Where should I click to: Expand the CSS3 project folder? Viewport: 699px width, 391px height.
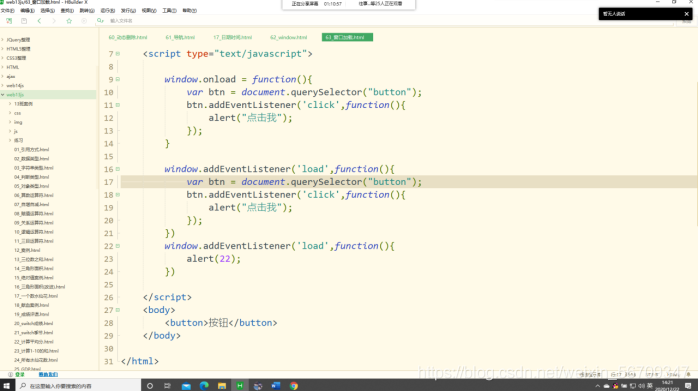tap(3, 58)
